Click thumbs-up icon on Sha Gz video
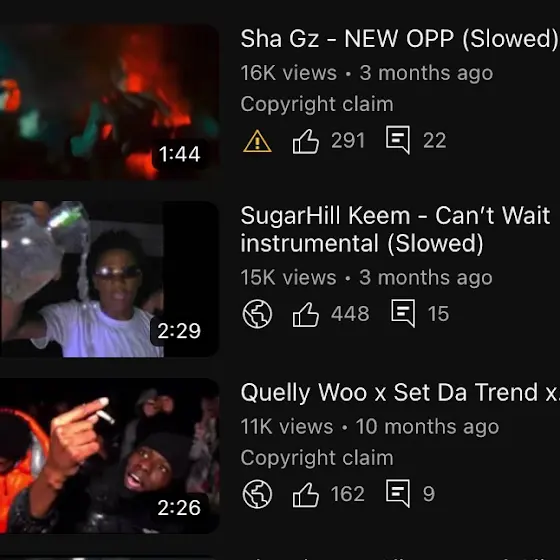560x560 pixels. point(306,141)
